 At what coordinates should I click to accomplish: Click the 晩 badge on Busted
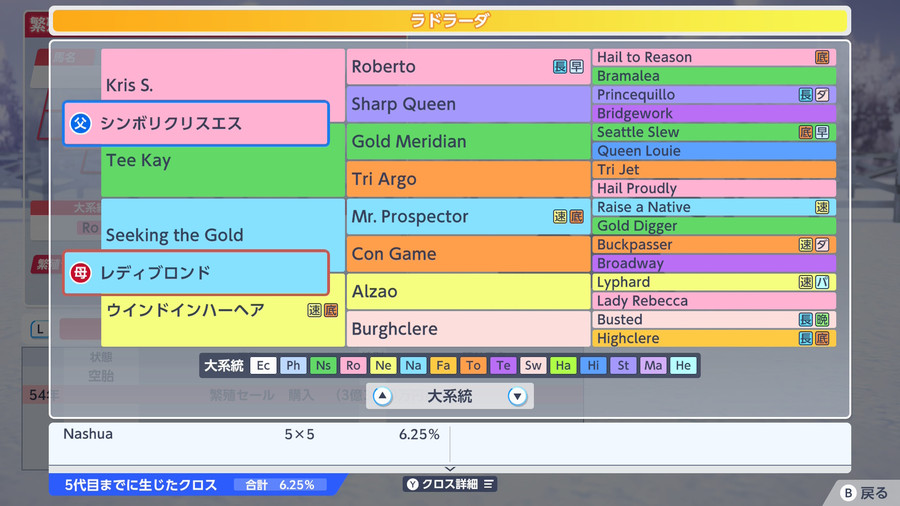pos(822,320)
